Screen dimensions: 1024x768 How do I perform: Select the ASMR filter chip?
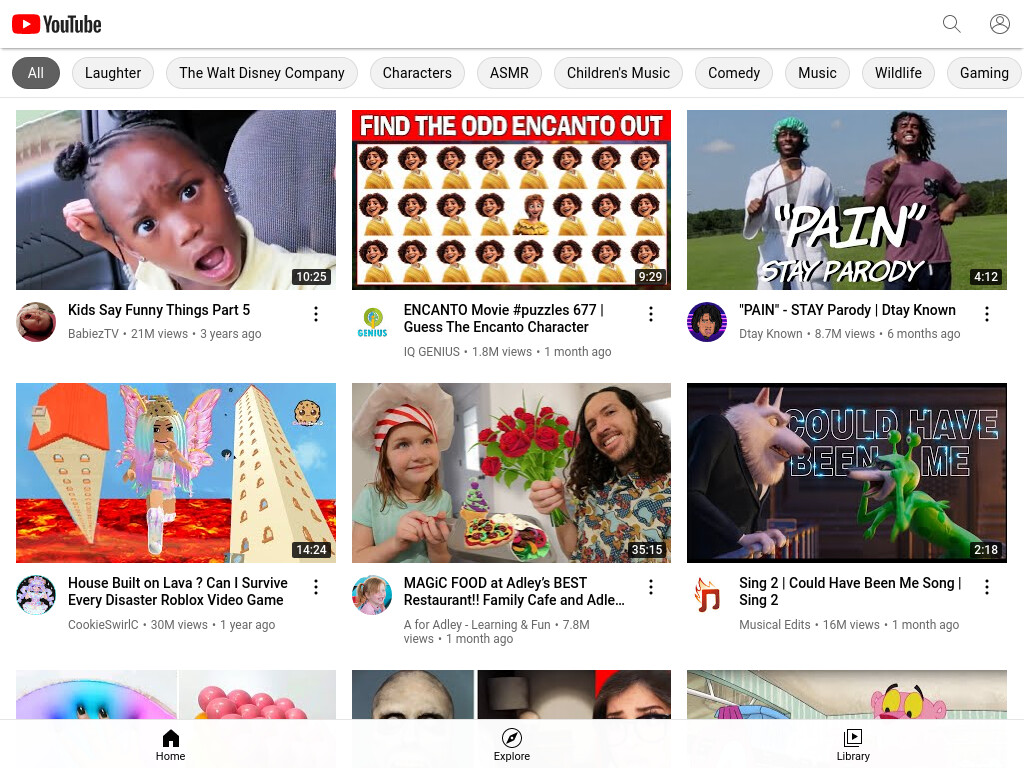coord(509,72)
